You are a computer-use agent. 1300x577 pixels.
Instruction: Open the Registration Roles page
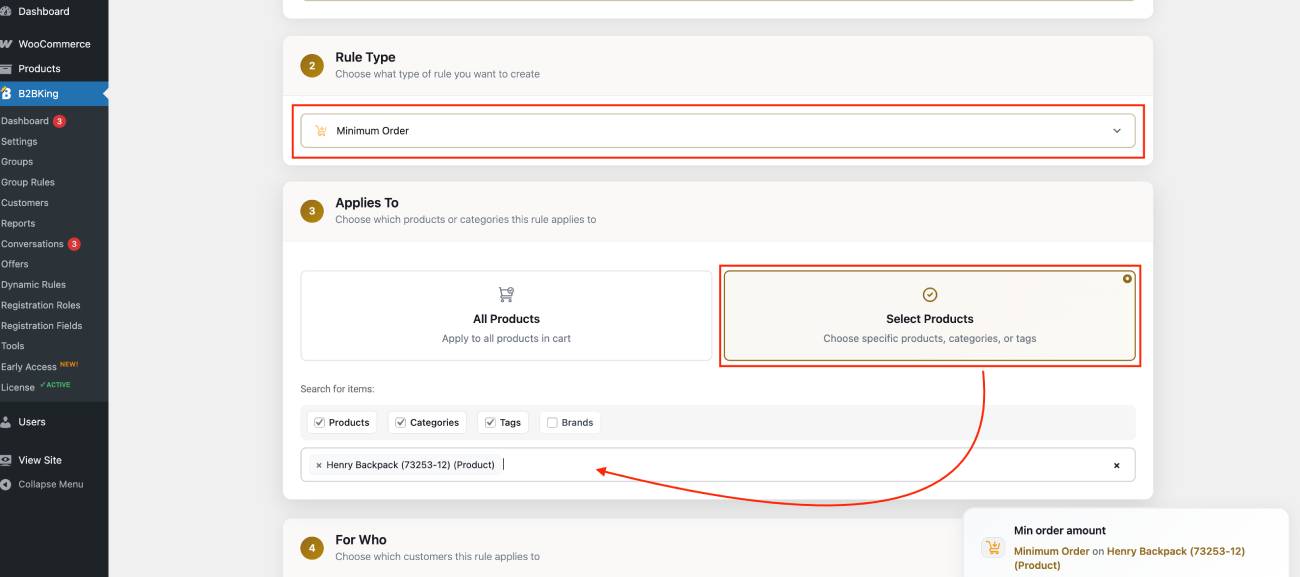coord(40,305)
